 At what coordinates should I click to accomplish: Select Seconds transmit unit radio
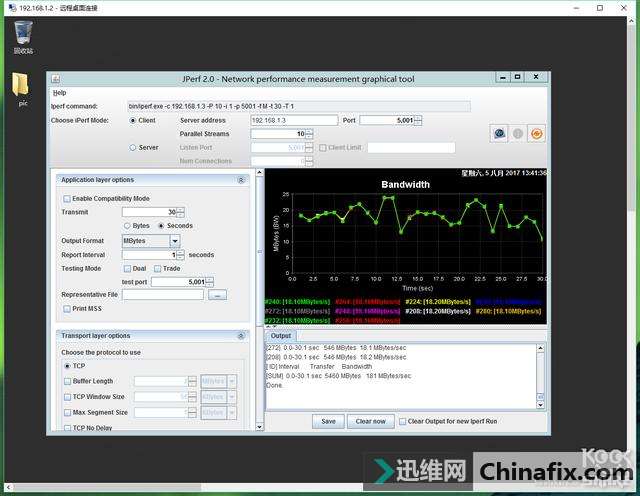161,226
